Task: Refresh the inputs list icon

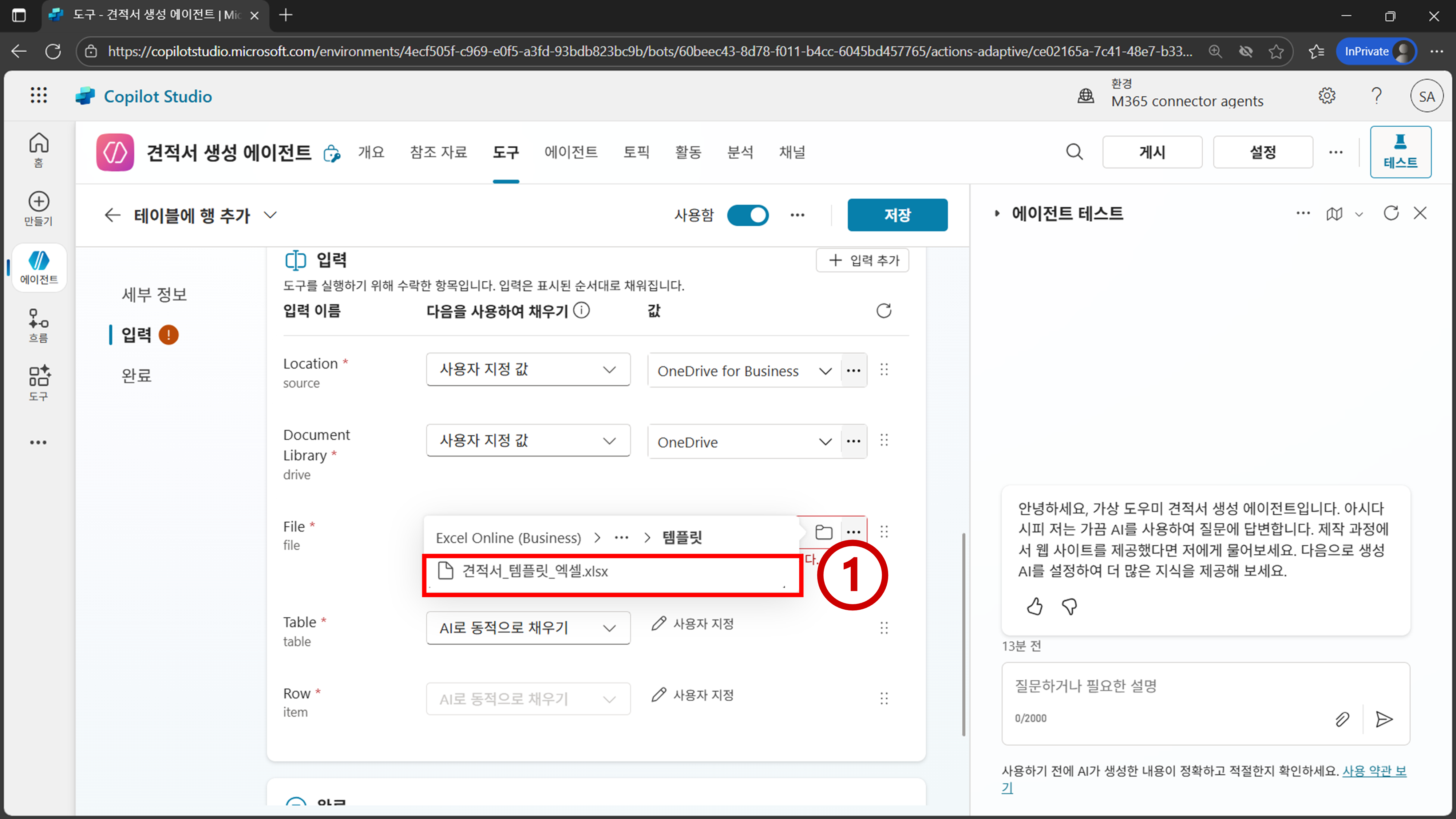Action: (883, 311)
